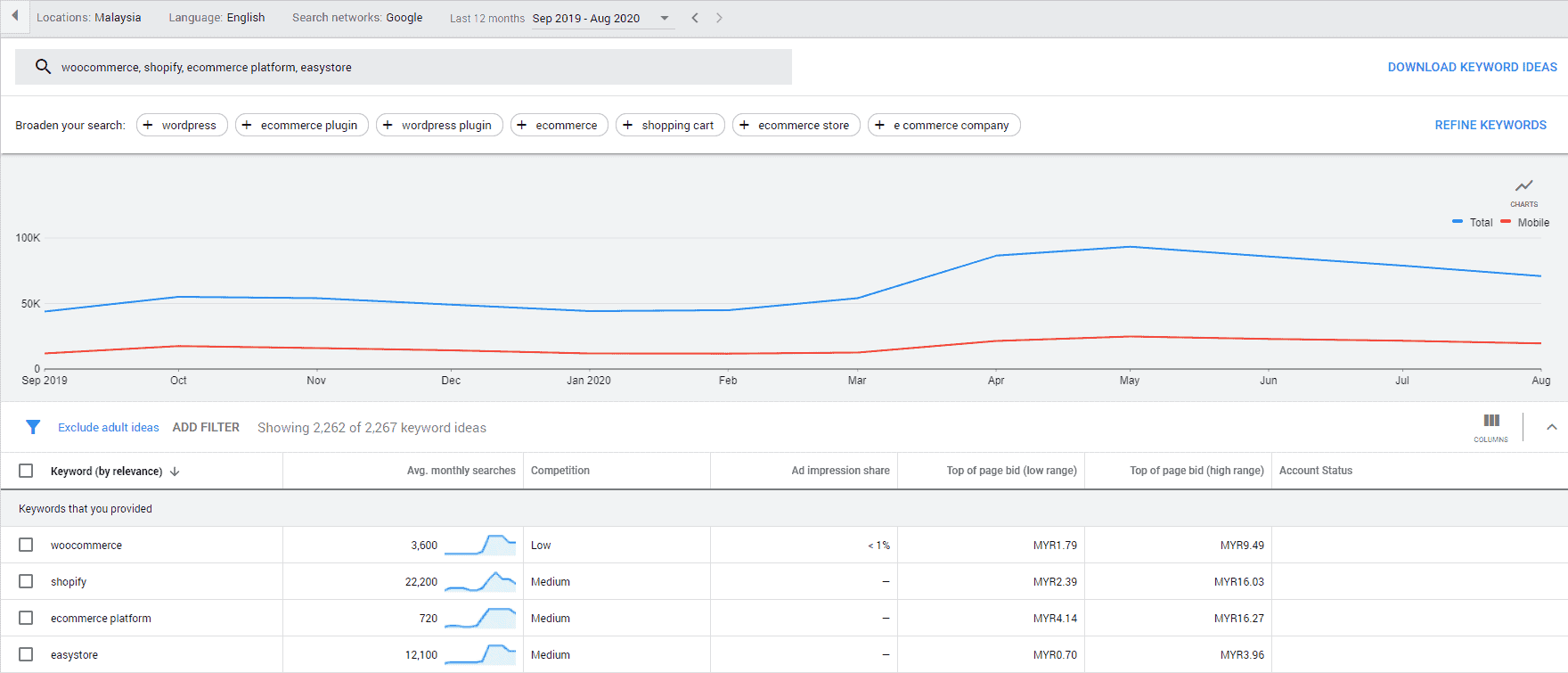Sort by Ad impression share column
This screenshot has width=1568, height=673.
coord(840,471)
